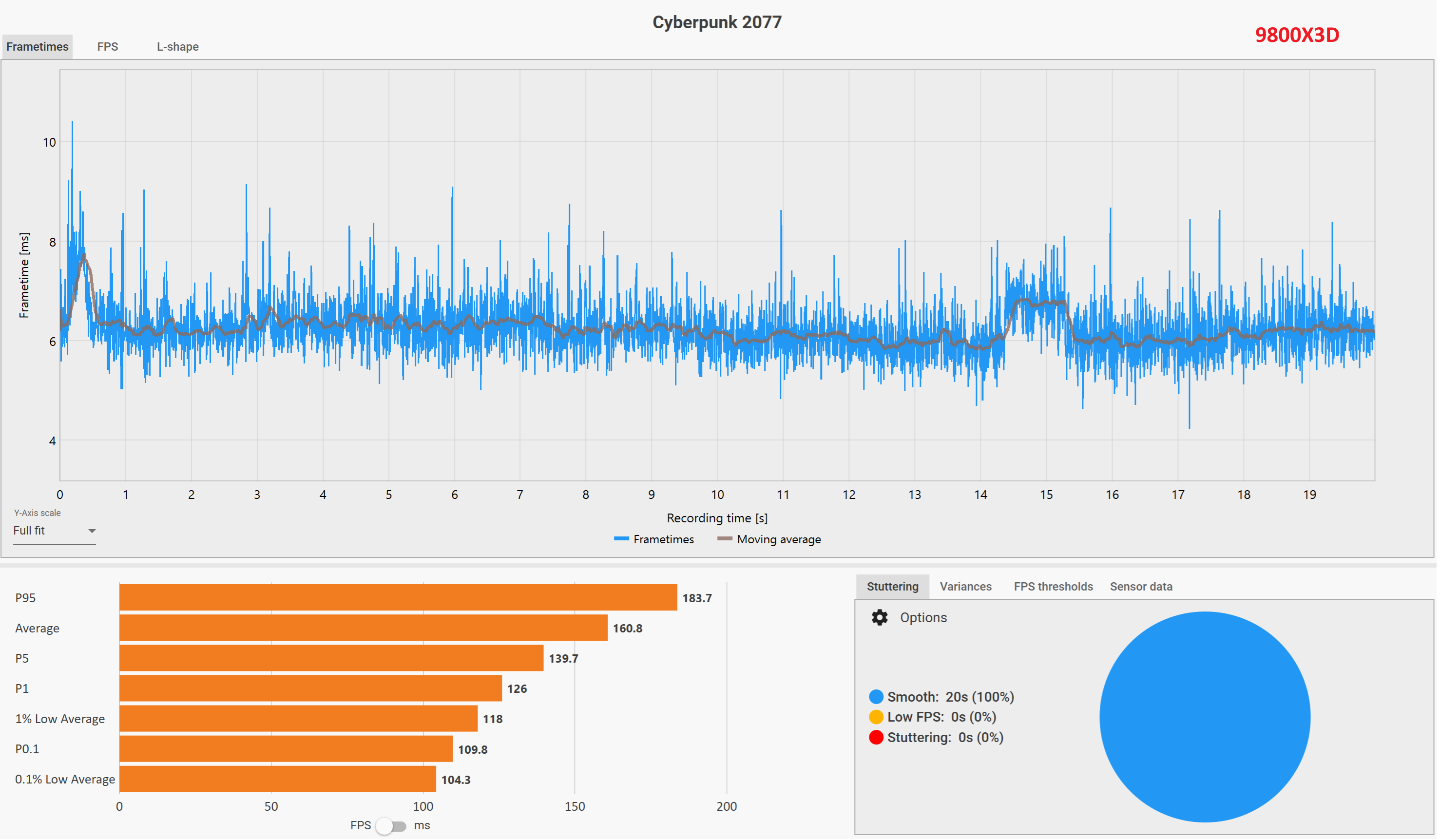Toggle the Moving average legend marker
1440x840 pixels.
[x=726, y=540]
